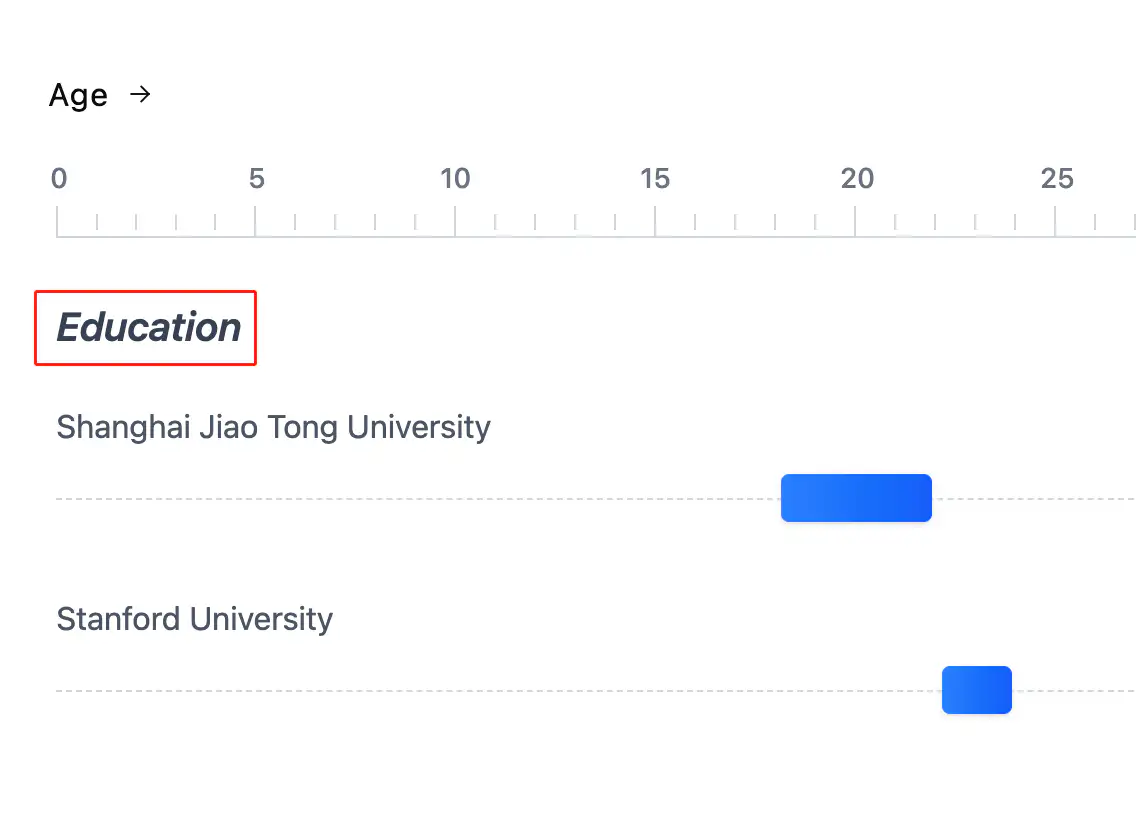Viewport: 1136px width, 814px height.
Task: Select the 15 label on age axis
Action: (x=655, y=179)
